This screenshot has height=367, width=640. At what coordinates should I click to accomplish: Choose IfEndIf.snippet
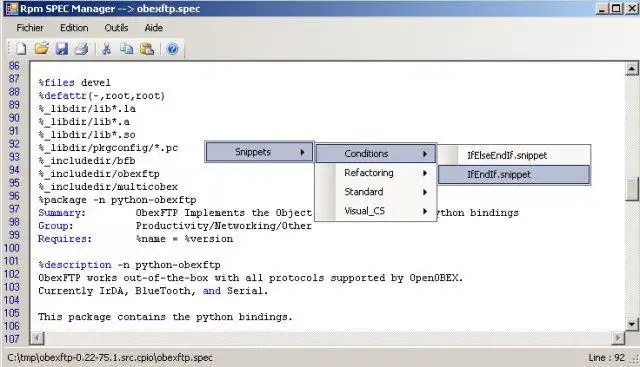pyautogui.click(x=514, y=174)
